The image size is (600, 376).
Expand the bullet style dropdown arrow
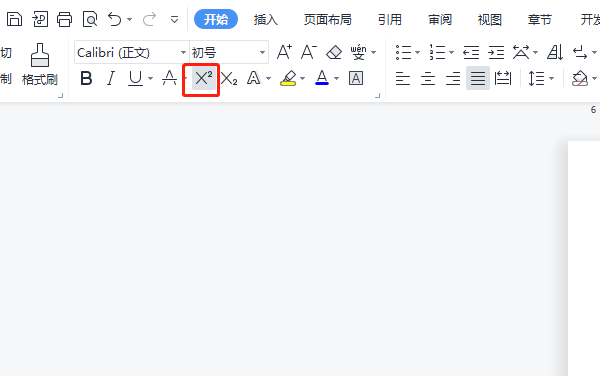coord(417,52)
